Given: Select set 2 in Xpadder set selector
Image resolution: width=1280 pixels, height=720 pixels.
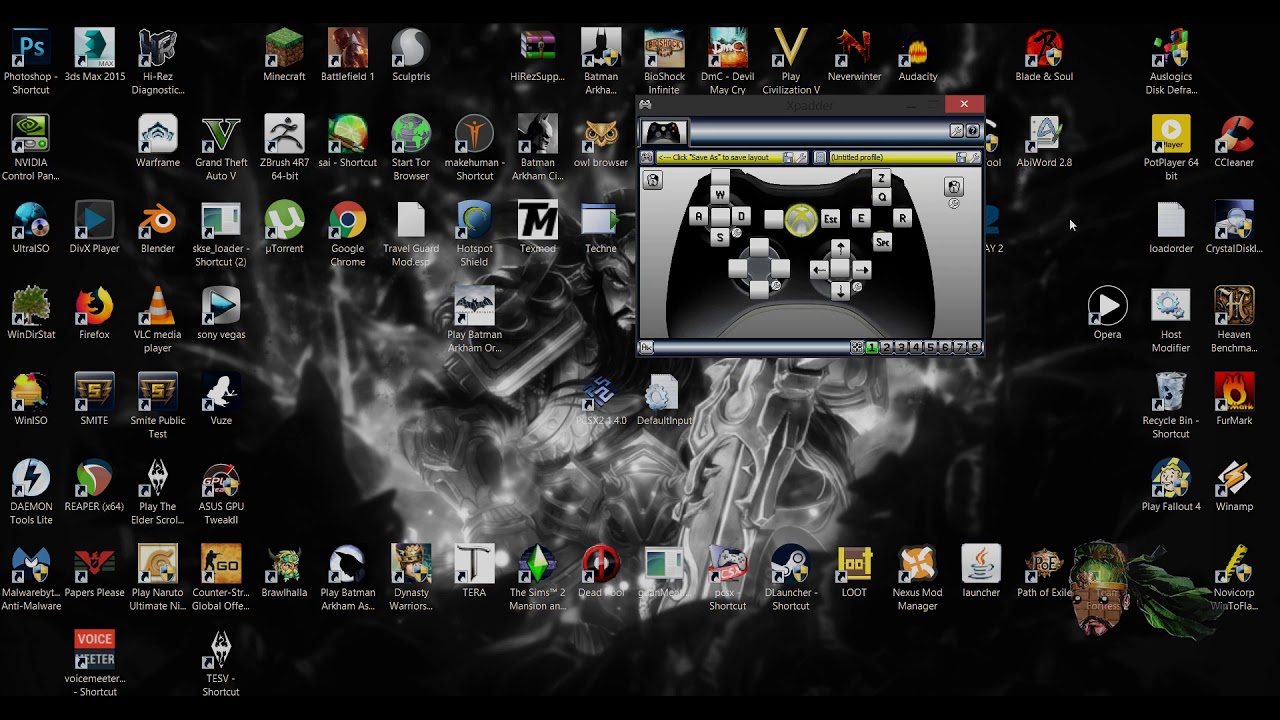Looking at the screenshot, I should click(x=886, y=347).
